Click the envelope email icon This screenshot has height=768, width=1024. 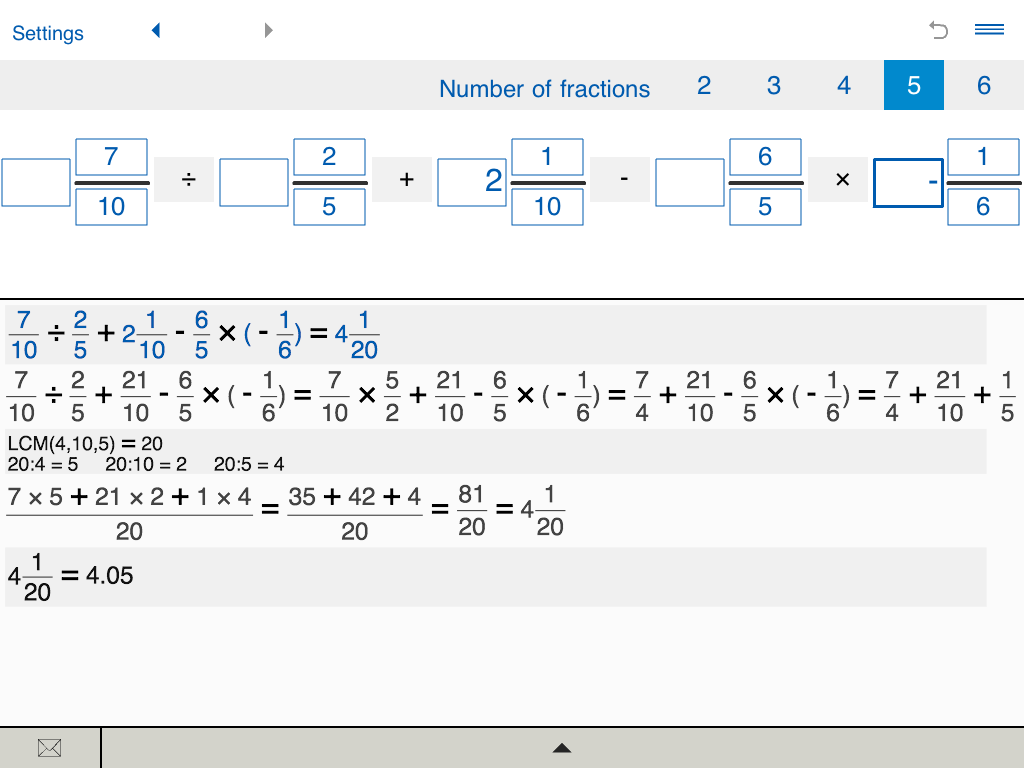pos(50,748)
